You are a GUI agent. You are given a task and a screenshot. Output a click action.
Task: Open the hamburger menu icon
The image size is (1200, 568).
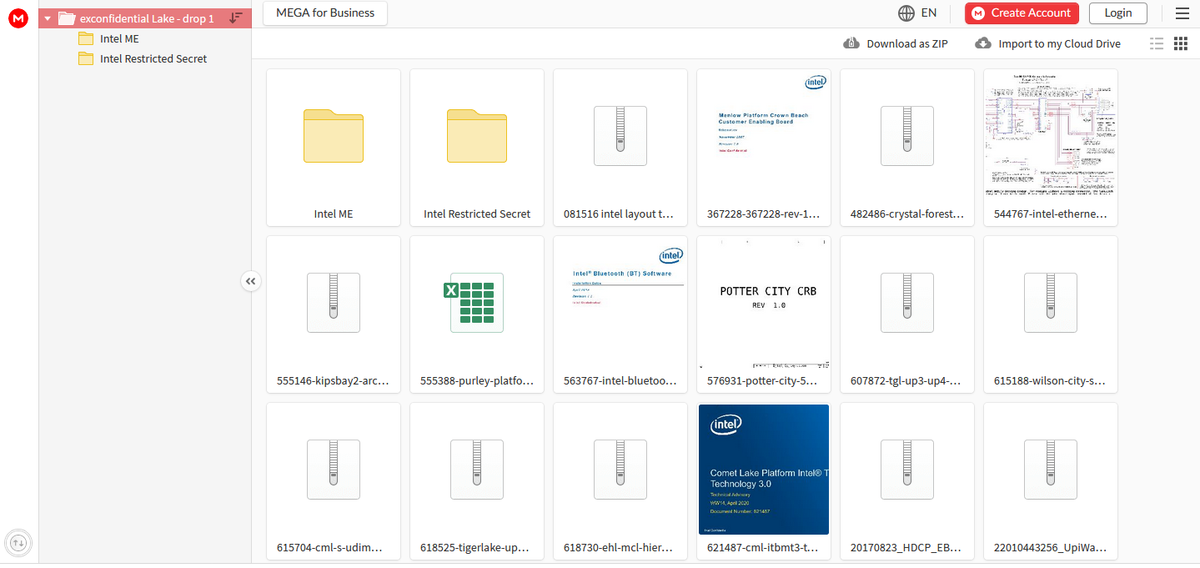tap(1181, 13)
